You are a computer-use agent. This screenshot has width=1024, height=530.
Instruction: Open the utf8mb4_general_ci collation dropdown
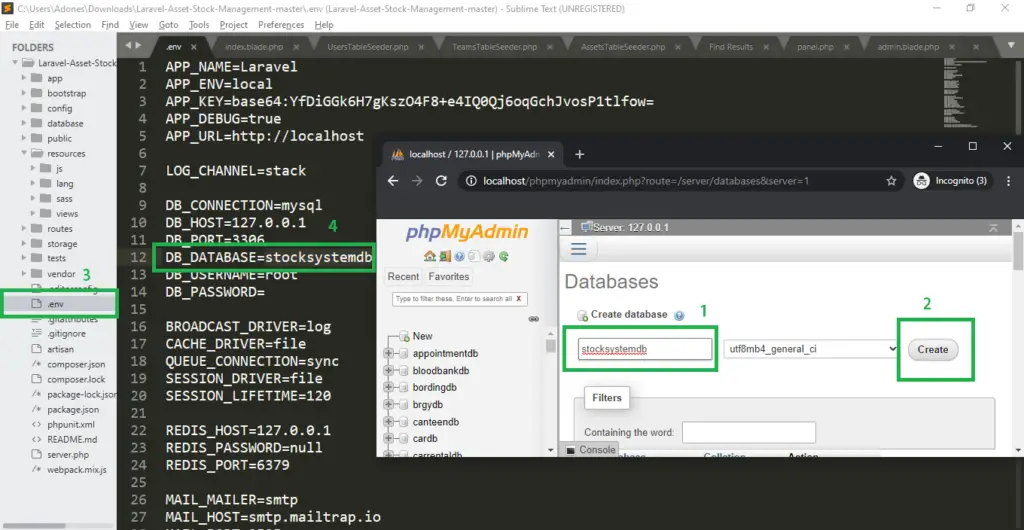pos(811,349)
